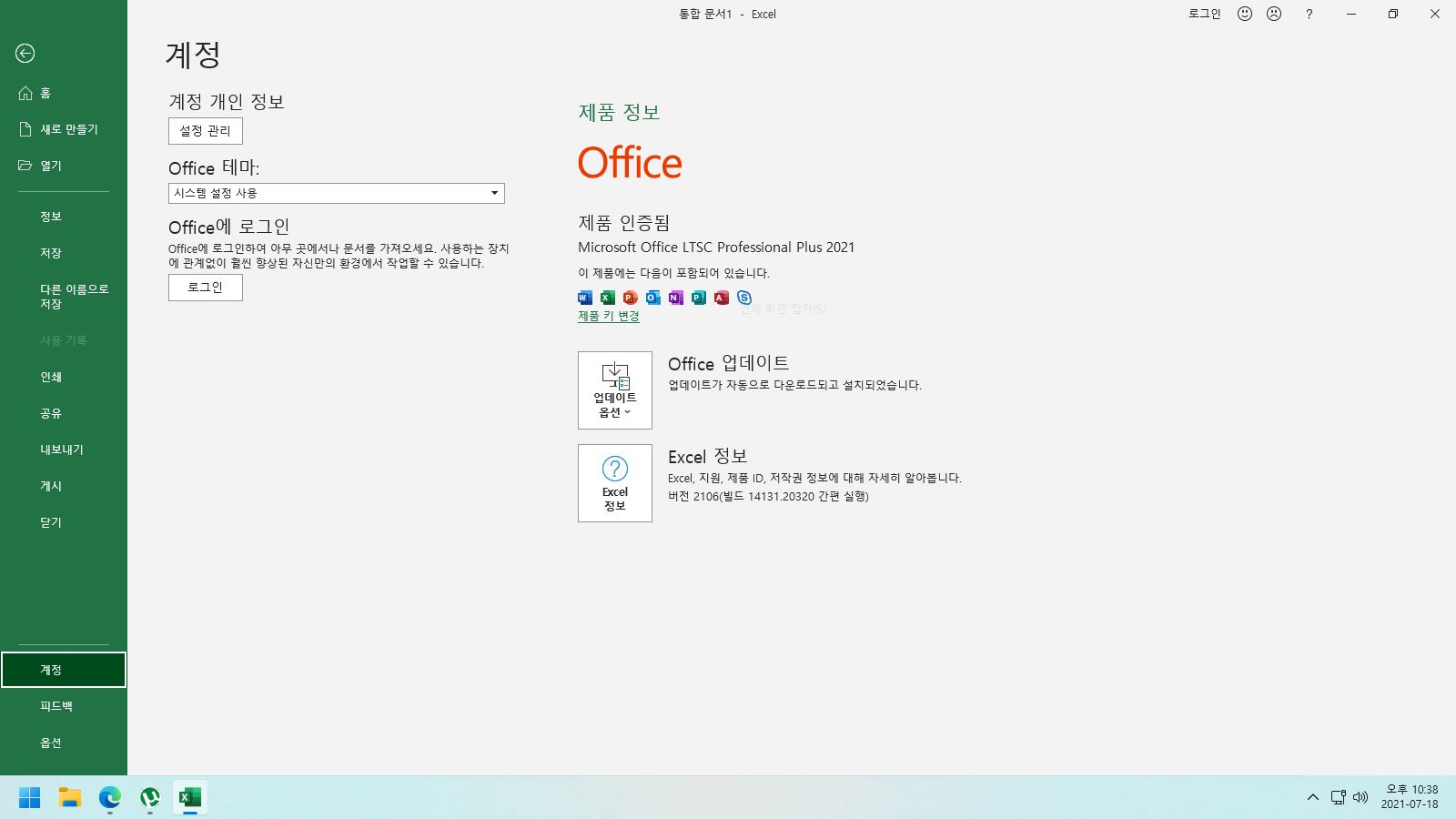This screenshot has width=1456, height=819.
Task: Select 내보내기 (Export) in the sidebar
Action: click(x=64, y=450)
